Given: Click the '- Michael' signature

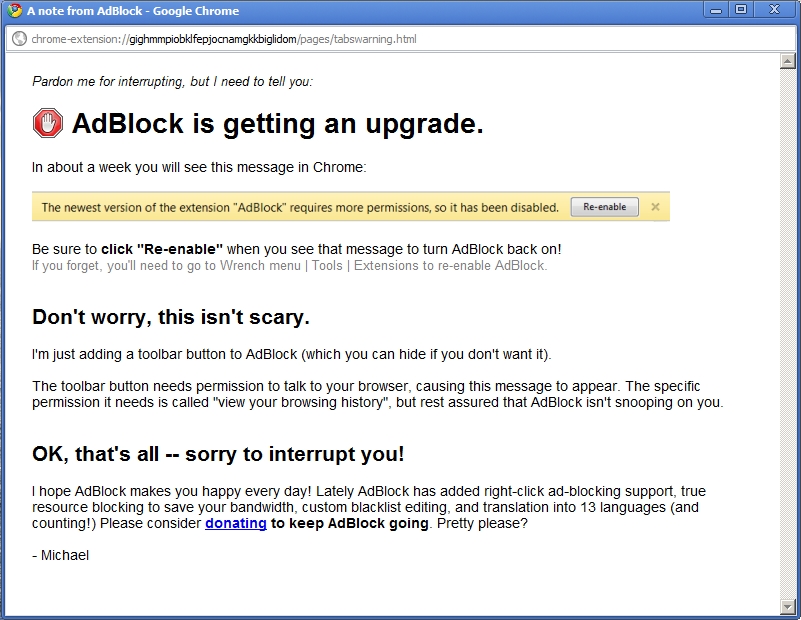Looking at the screenshot, I should point(61,555).
